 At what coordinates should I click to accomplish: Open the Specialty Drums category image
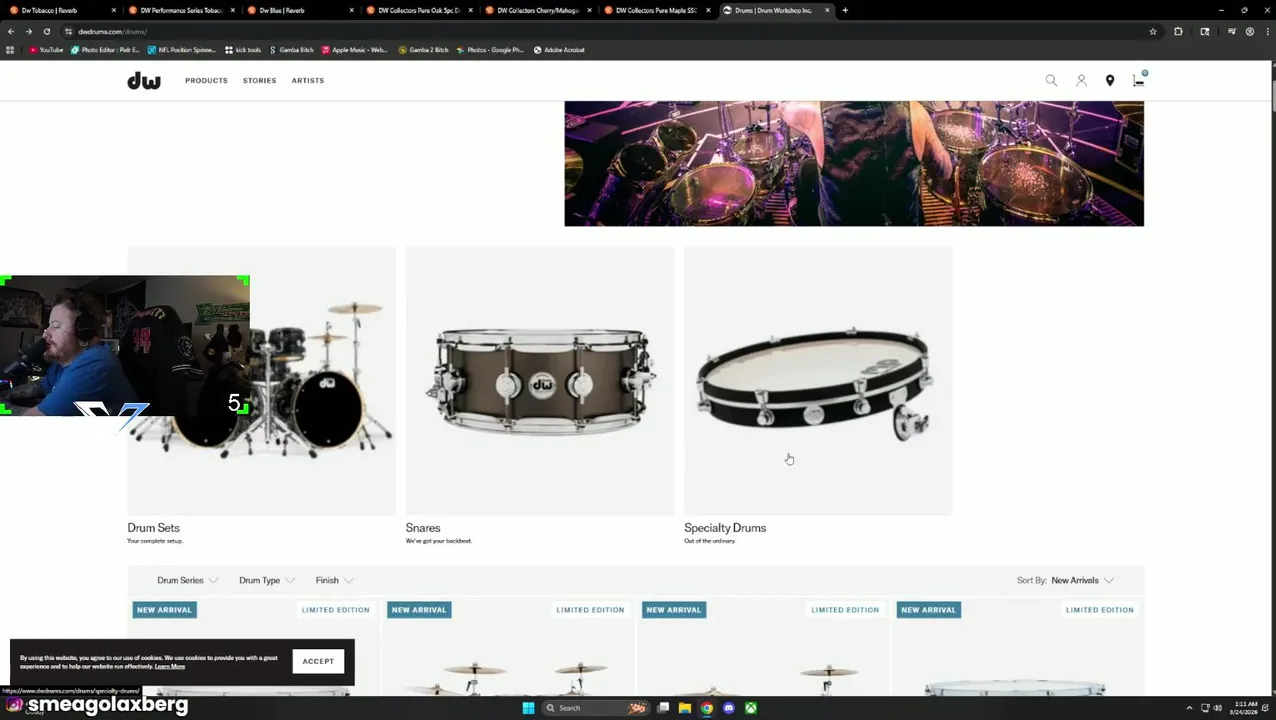tap(818, 381)
